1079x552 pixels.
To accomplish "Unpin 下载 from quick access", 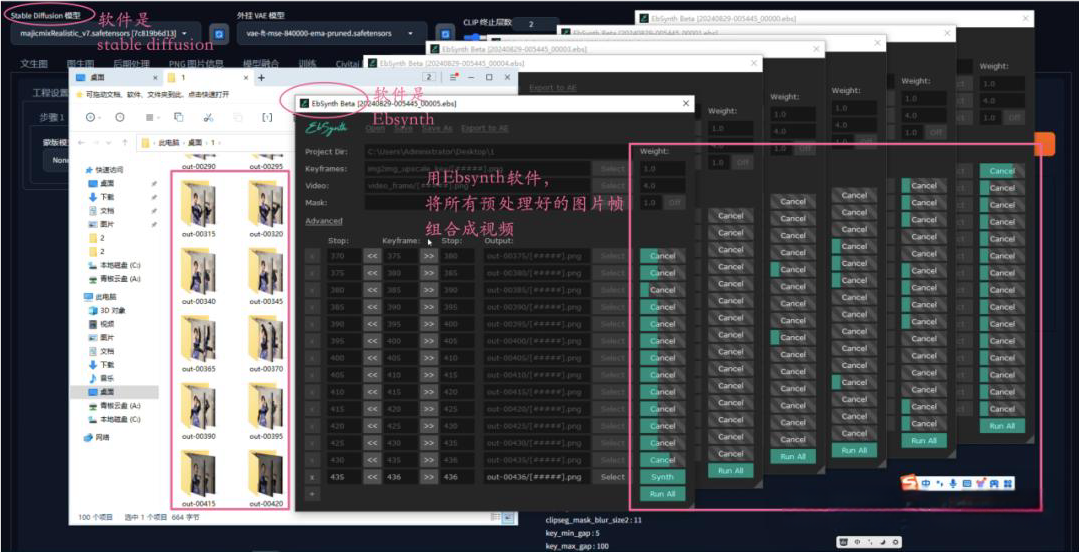I will point(153,197).
